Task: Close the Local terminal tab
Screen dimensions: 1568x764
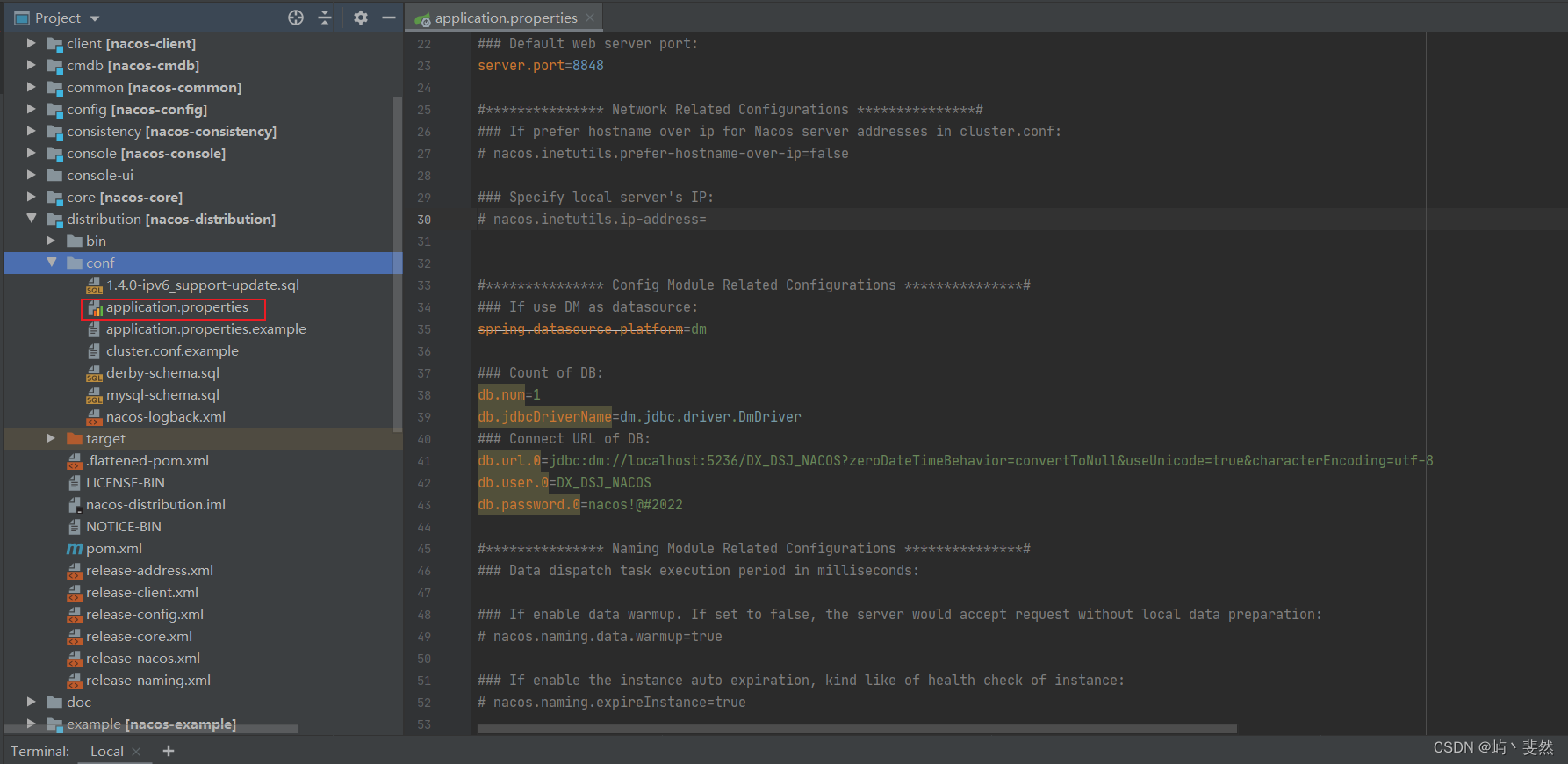Action: [x=136, y=752]
